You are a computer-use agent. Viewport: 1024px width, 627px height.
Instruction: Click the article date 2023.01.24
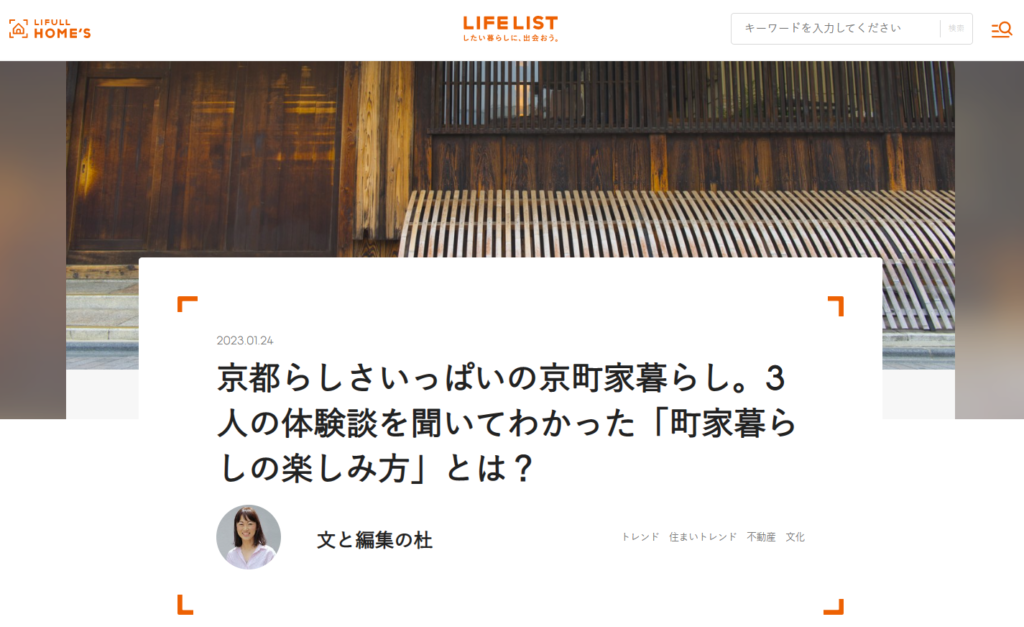coord(245,340)
